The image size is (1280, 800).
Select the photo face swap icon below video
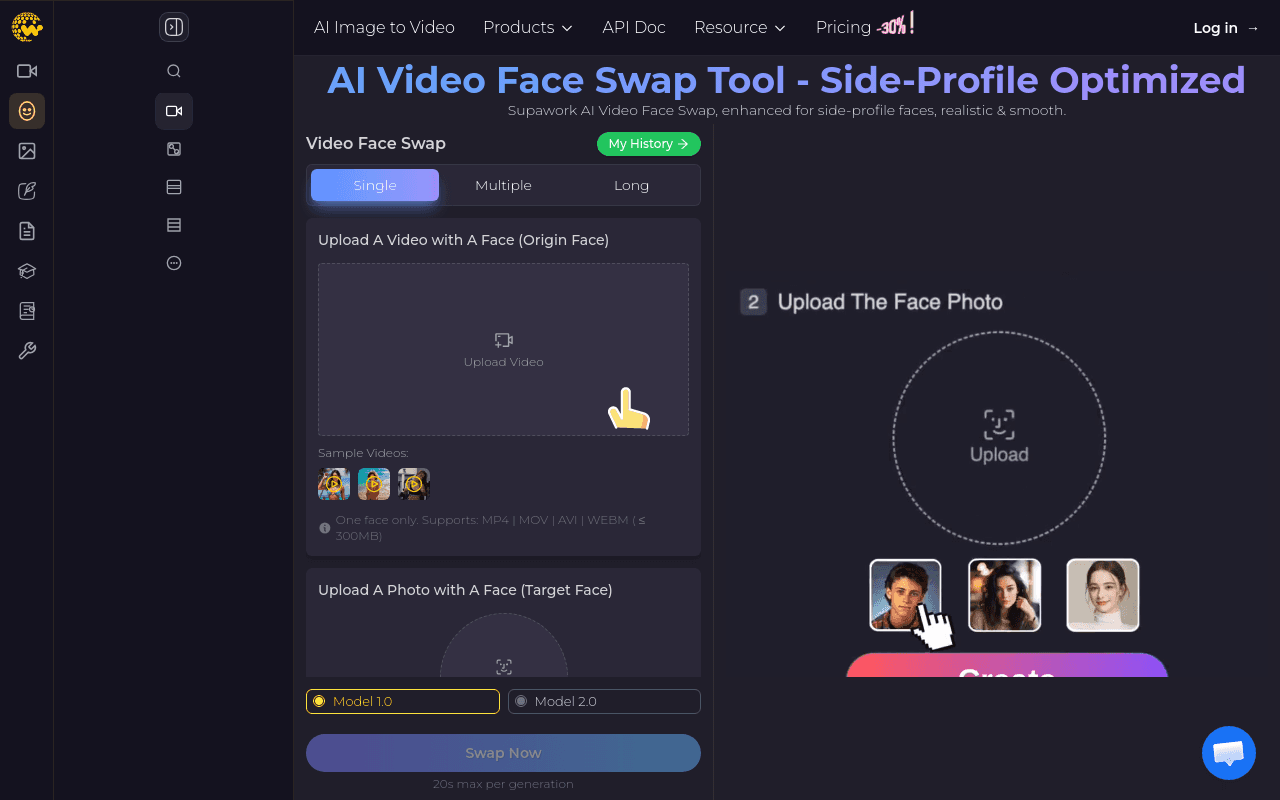click(174, 149)
